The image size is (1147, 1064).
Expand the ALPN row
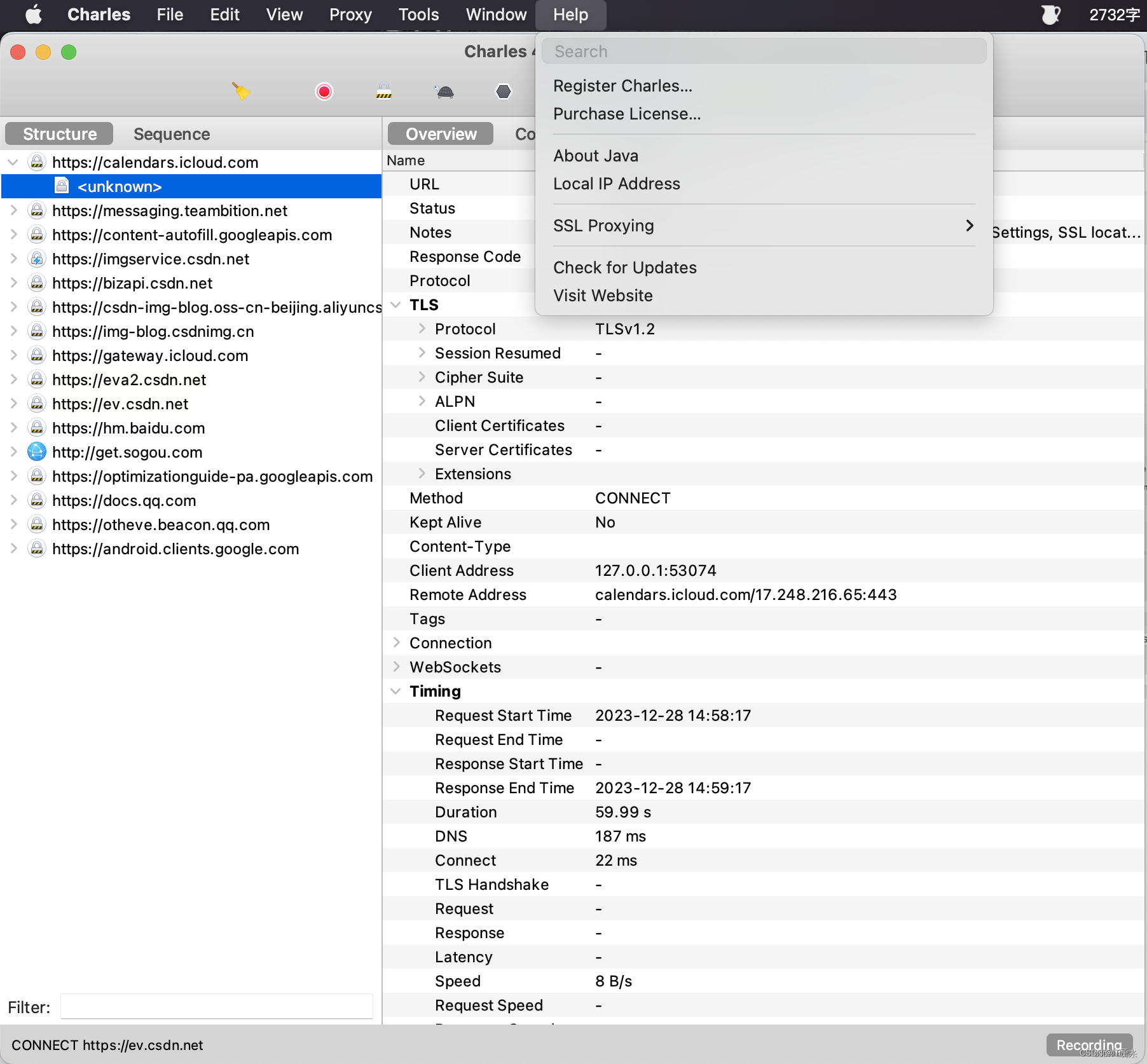tap(422, 401)
